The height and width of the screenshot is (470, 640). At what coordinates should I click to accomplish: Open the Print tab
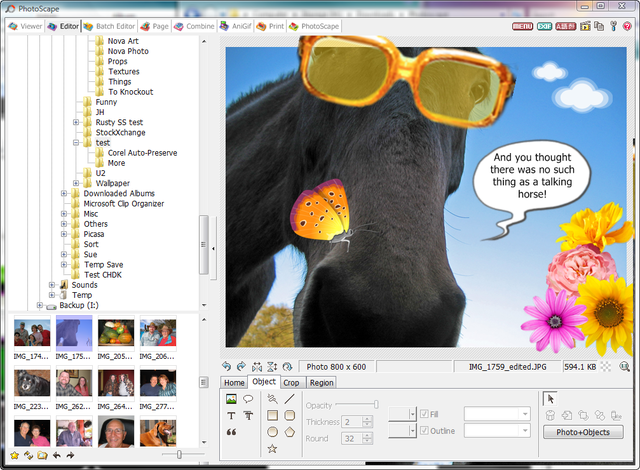click(270, 26)
